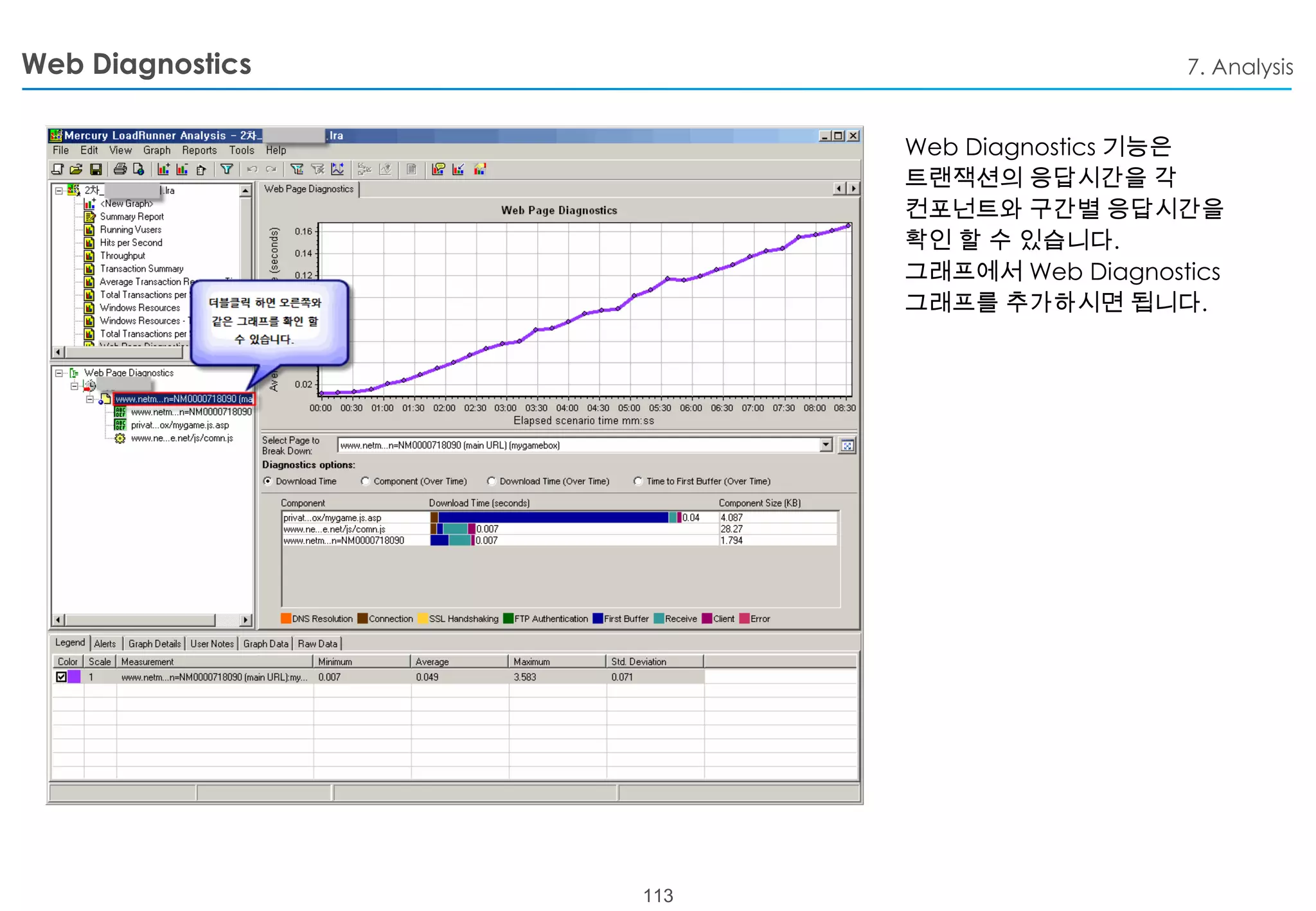Open the Reports menu
1316x911 pixels.
click(199, 150)
